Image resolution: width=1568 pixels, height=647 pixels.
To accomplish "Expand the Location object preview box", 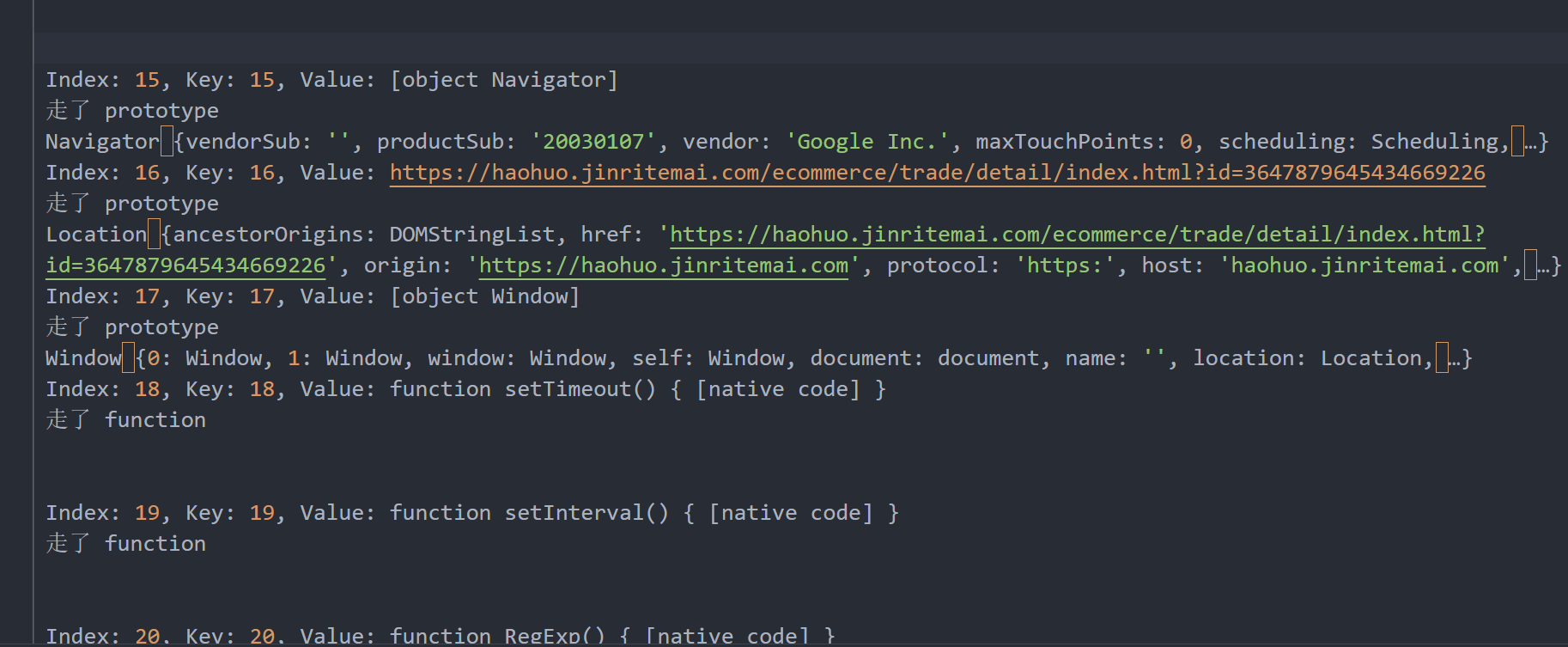I will 154,235.
